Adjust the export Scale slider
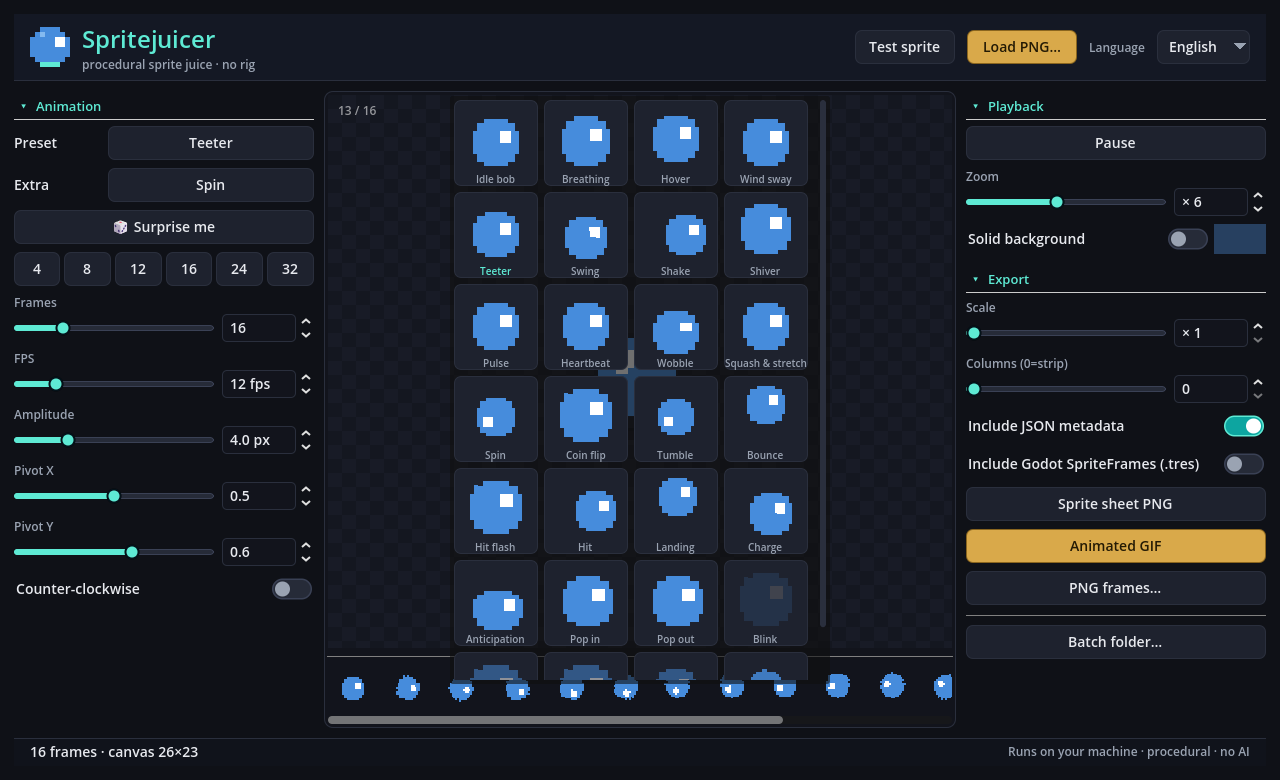Viewport: 1280px width, 780px height. point(1066,333)
